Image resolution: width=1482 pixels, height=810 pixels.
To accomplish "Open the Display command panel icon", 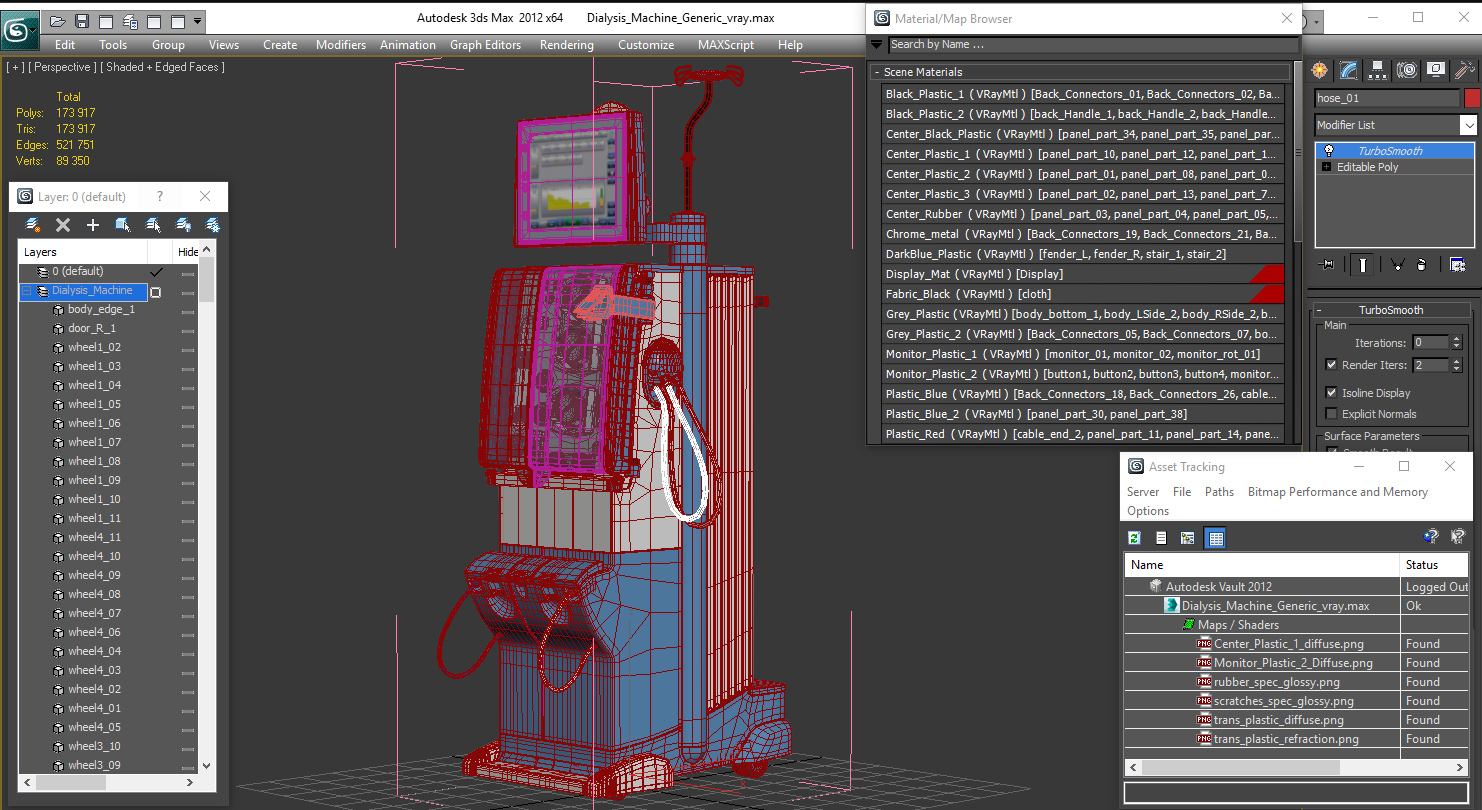I will pos(1433,70).
